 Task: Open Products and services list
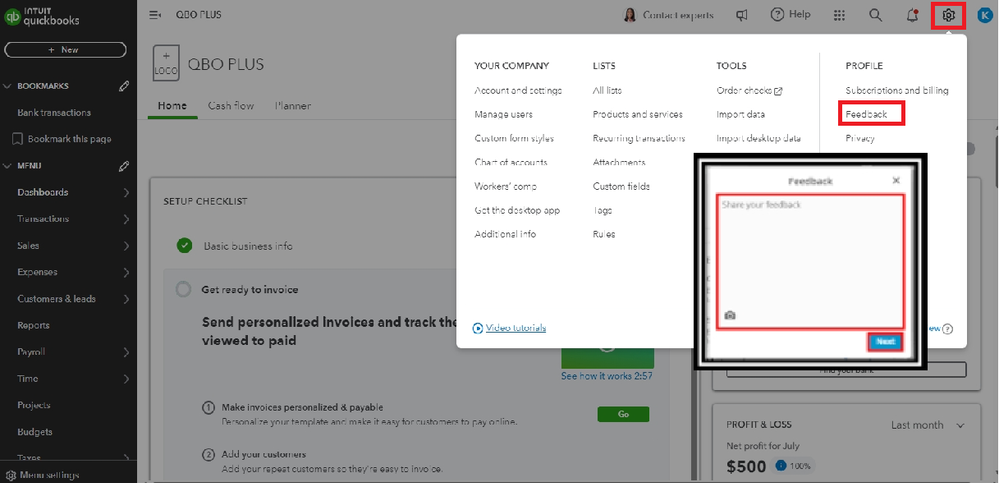click(x=637, y=115)
